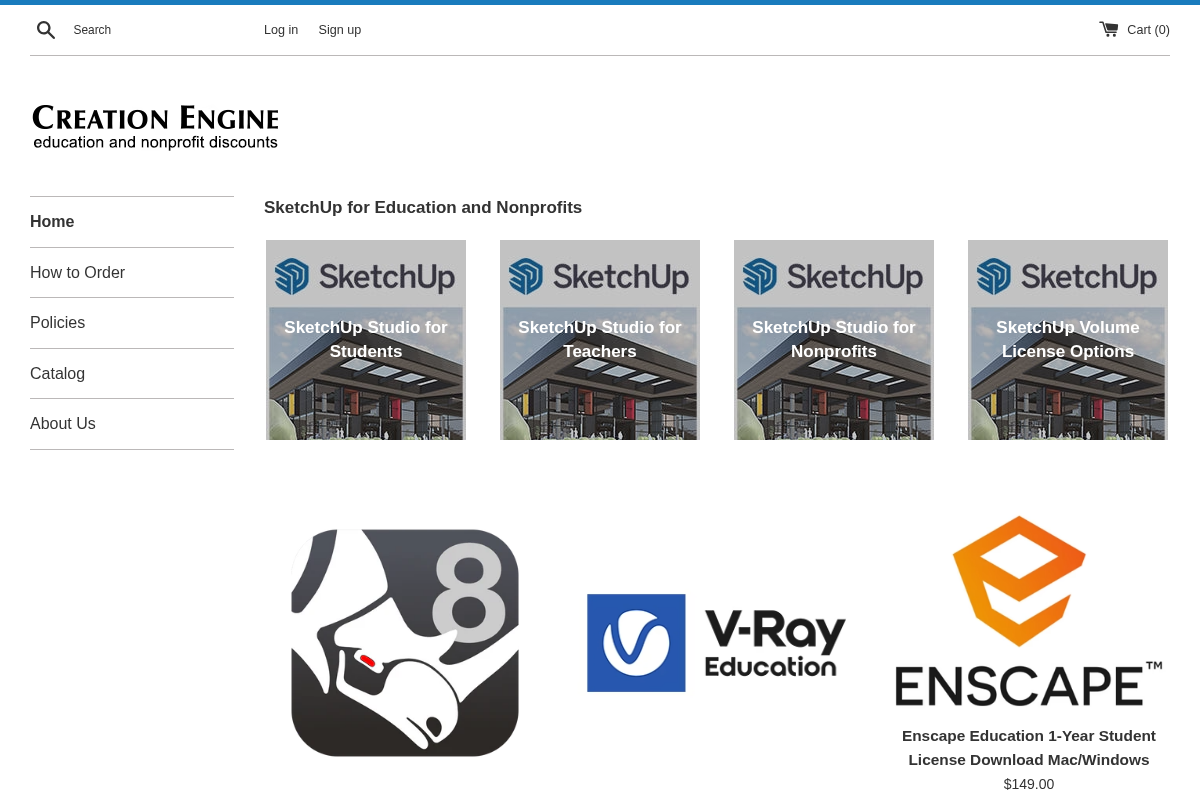Click the SketchUp logo on the Nonprofits card
Viewport: 1200px width, 800px height.
click(833, 276)
